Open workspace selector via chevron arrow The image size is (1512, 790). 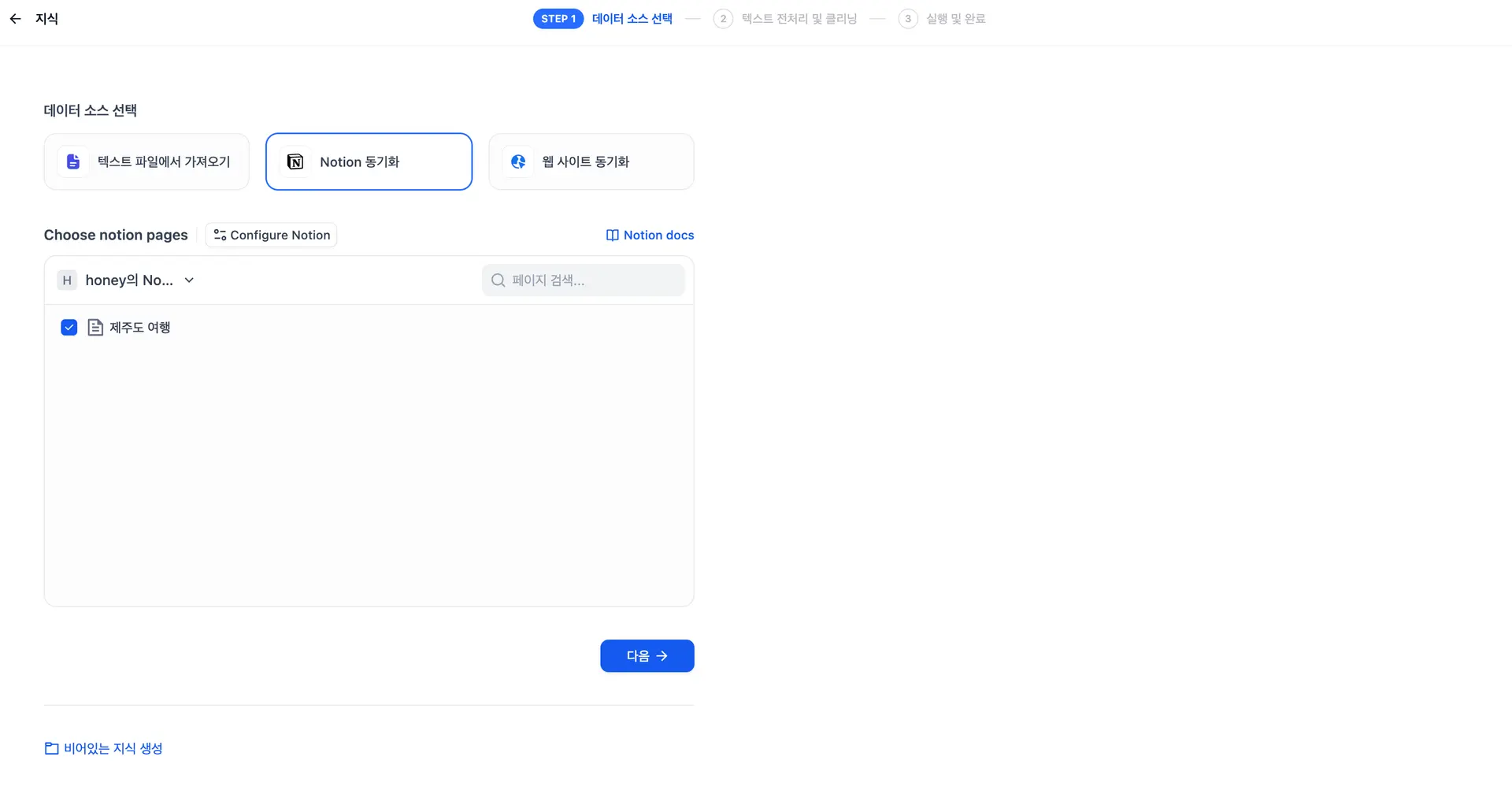click(189, 280)
